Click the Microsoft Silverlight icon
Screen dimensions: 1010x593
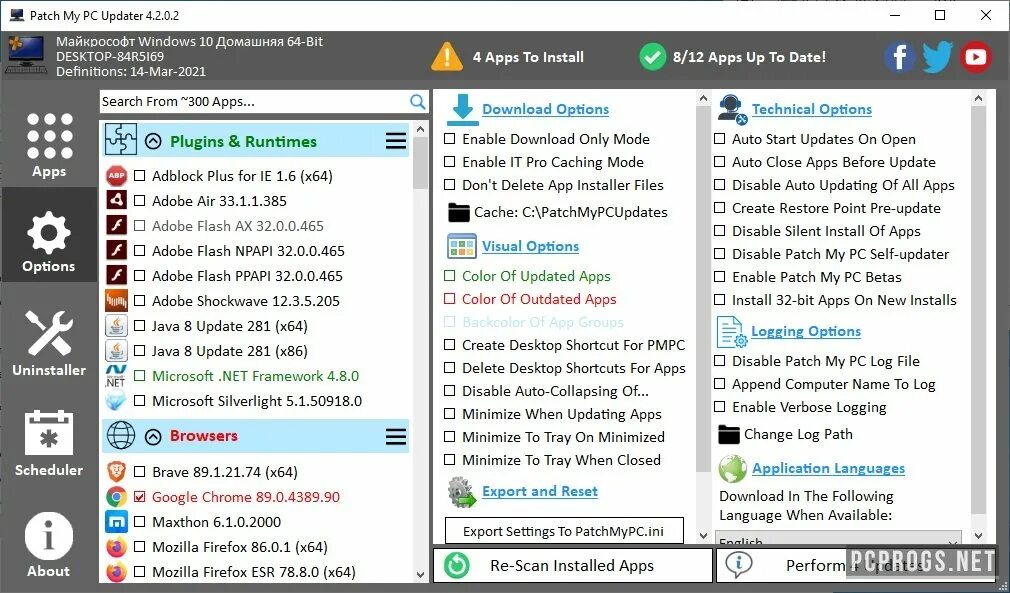coord(117,400)
